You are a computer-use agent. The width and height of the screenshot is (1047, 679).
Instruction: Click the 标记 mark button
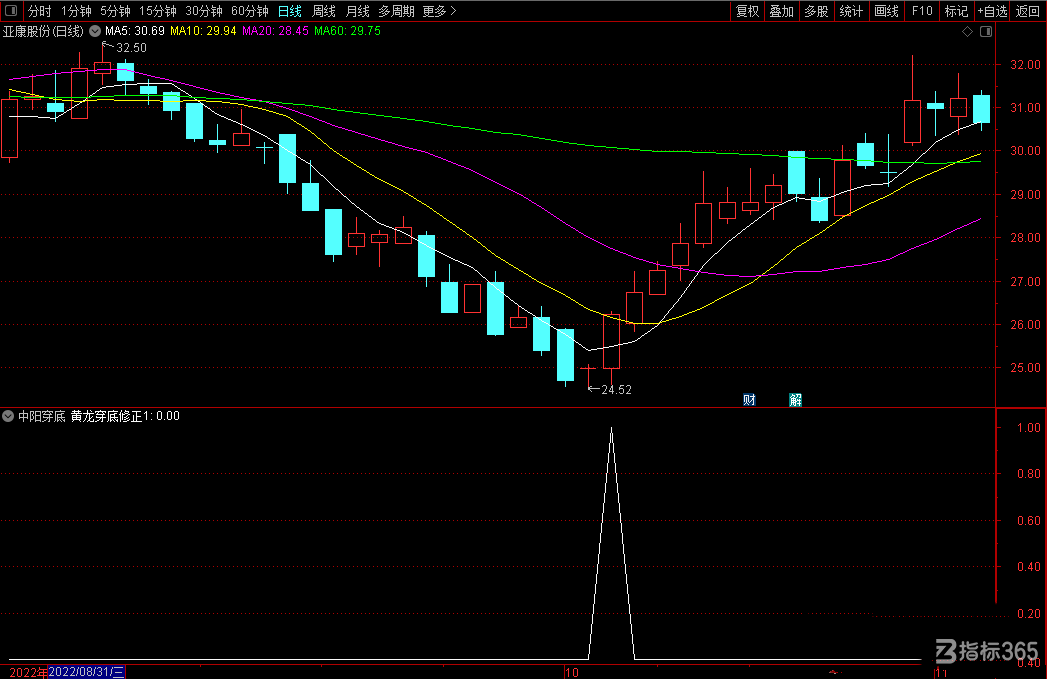(x=956, y=11)
